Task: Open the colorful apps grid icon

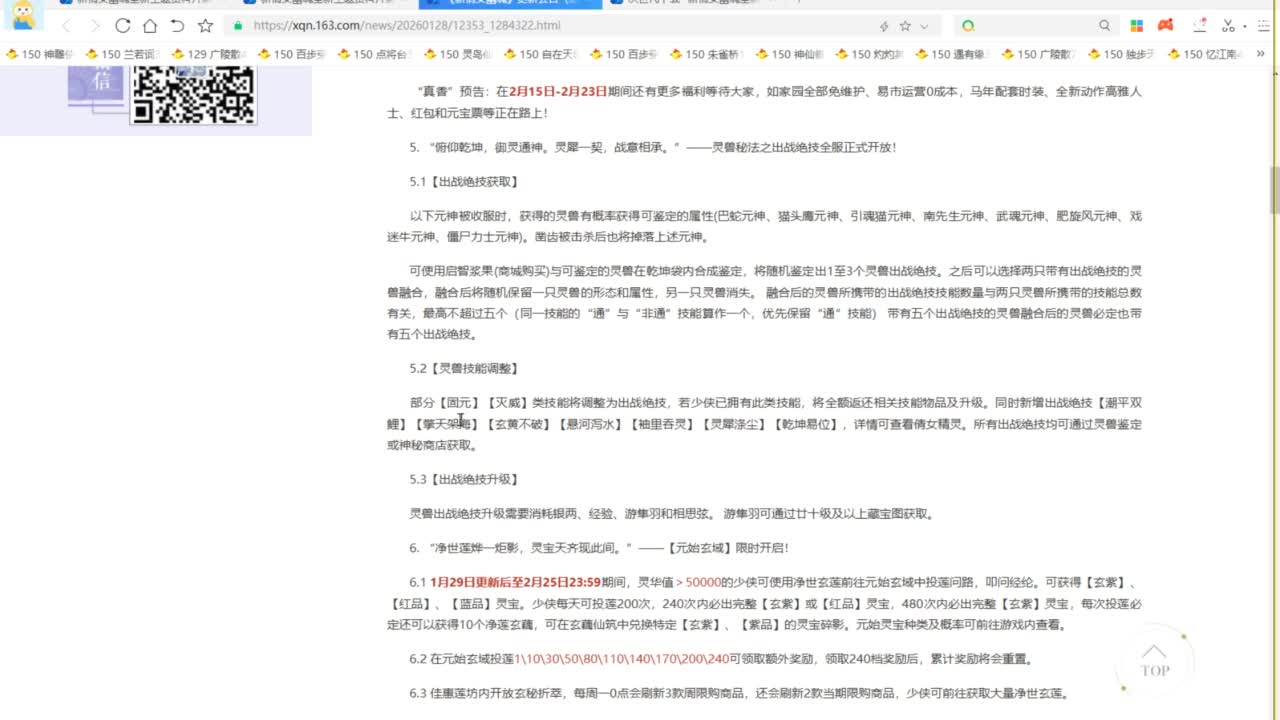Action: (1137, 26)
